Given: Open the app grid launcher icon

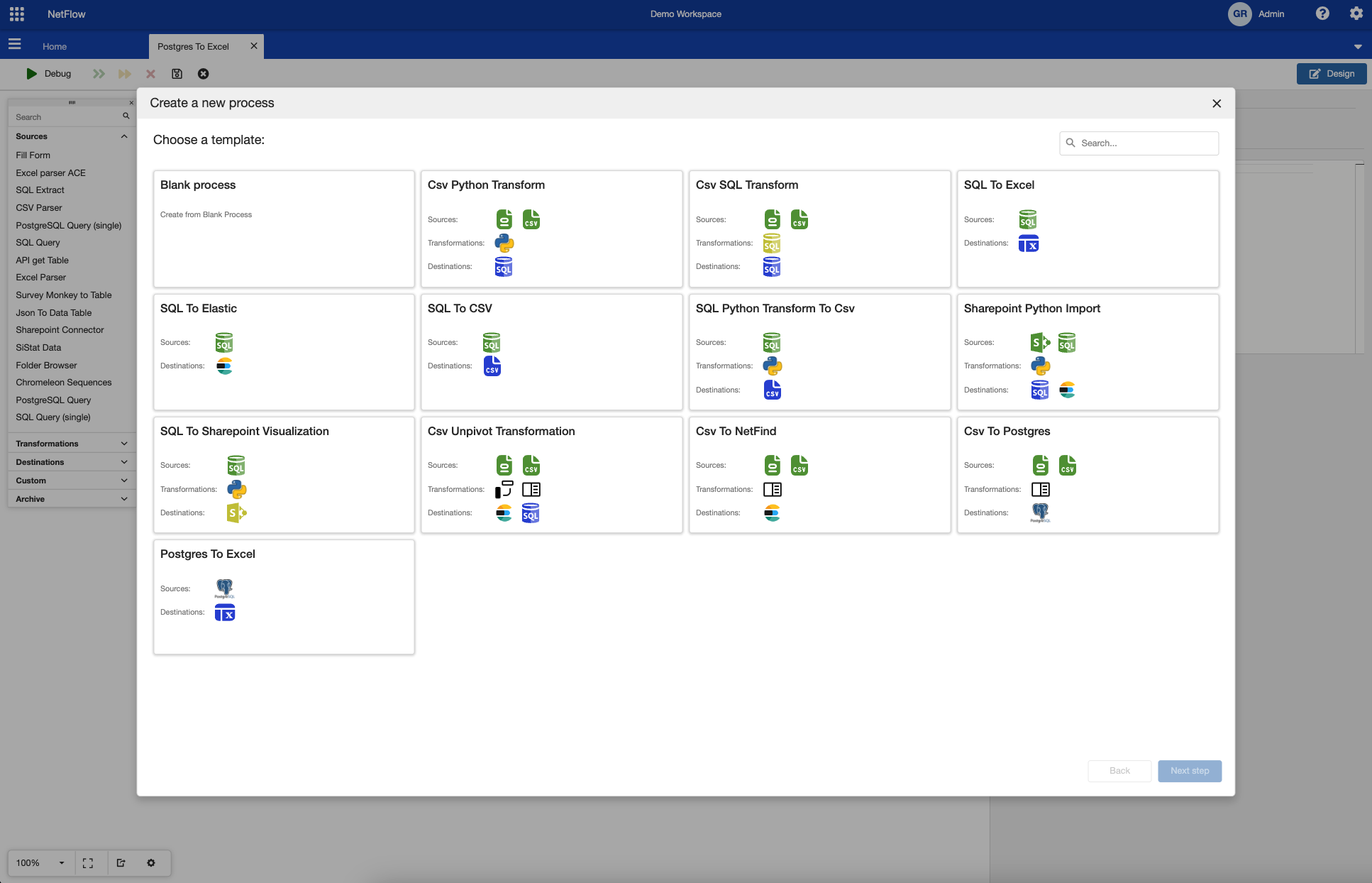Looking at the screenshot, I should (17, 14).
